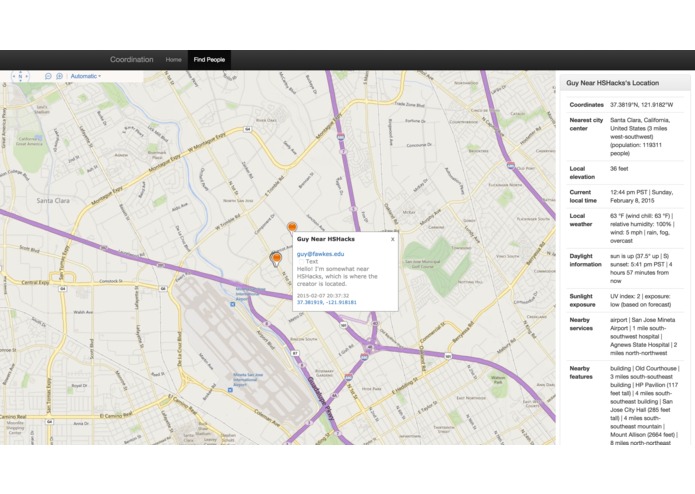The image size is (695, 494).
Task: Click the Local elevation value 36 feet
Action: [619, 169]
